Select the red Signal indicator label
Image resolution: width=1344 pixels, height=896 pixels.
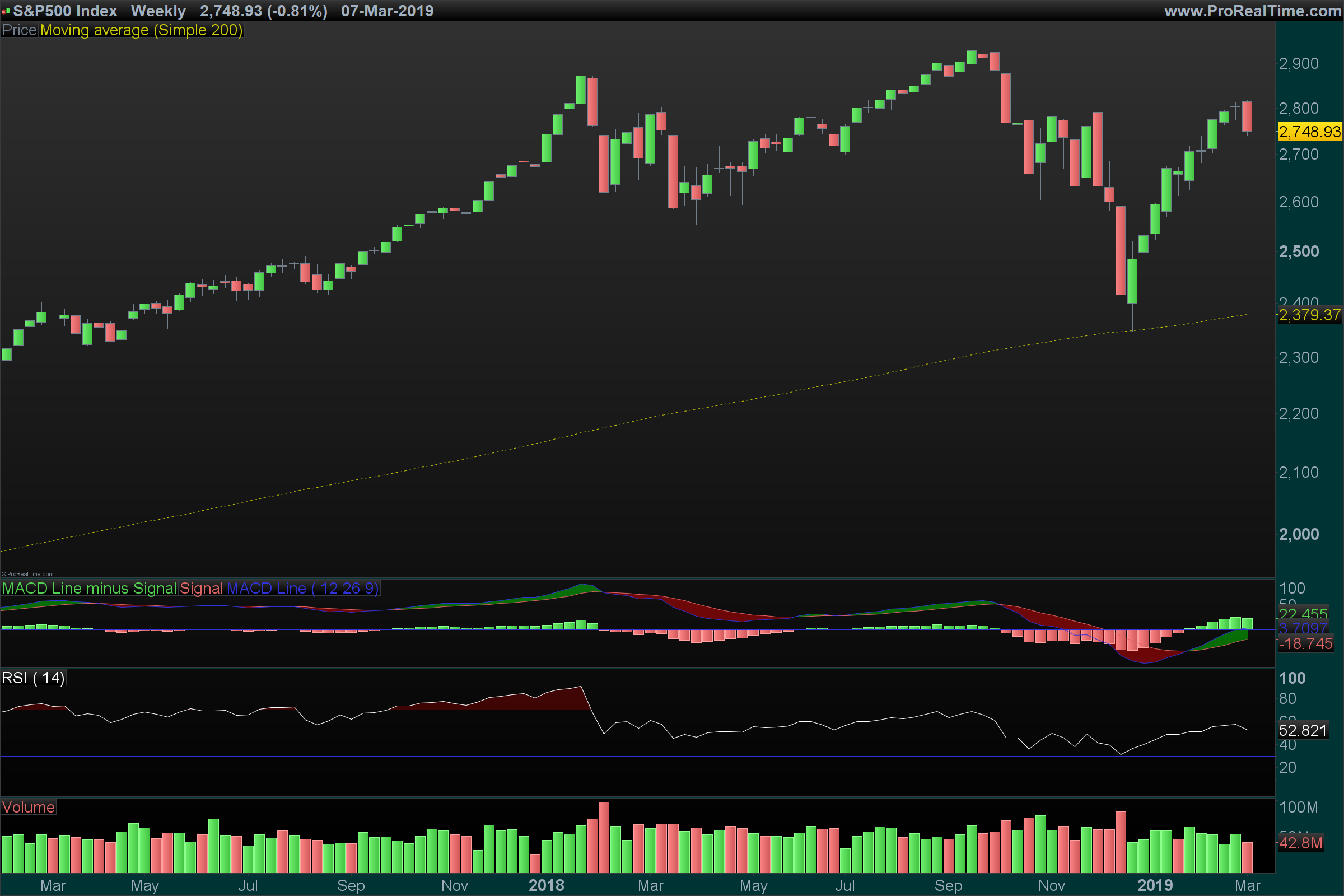(x=201, y=588)
